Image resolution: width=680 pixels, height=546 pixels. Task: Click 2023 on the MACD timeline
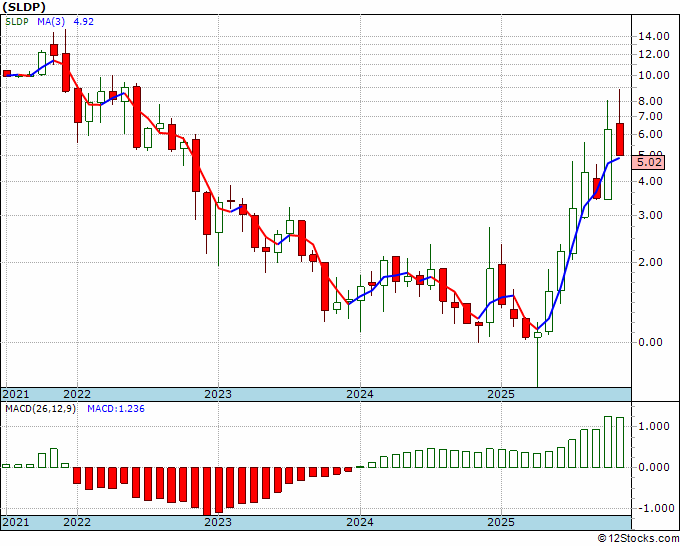(218, 522)
